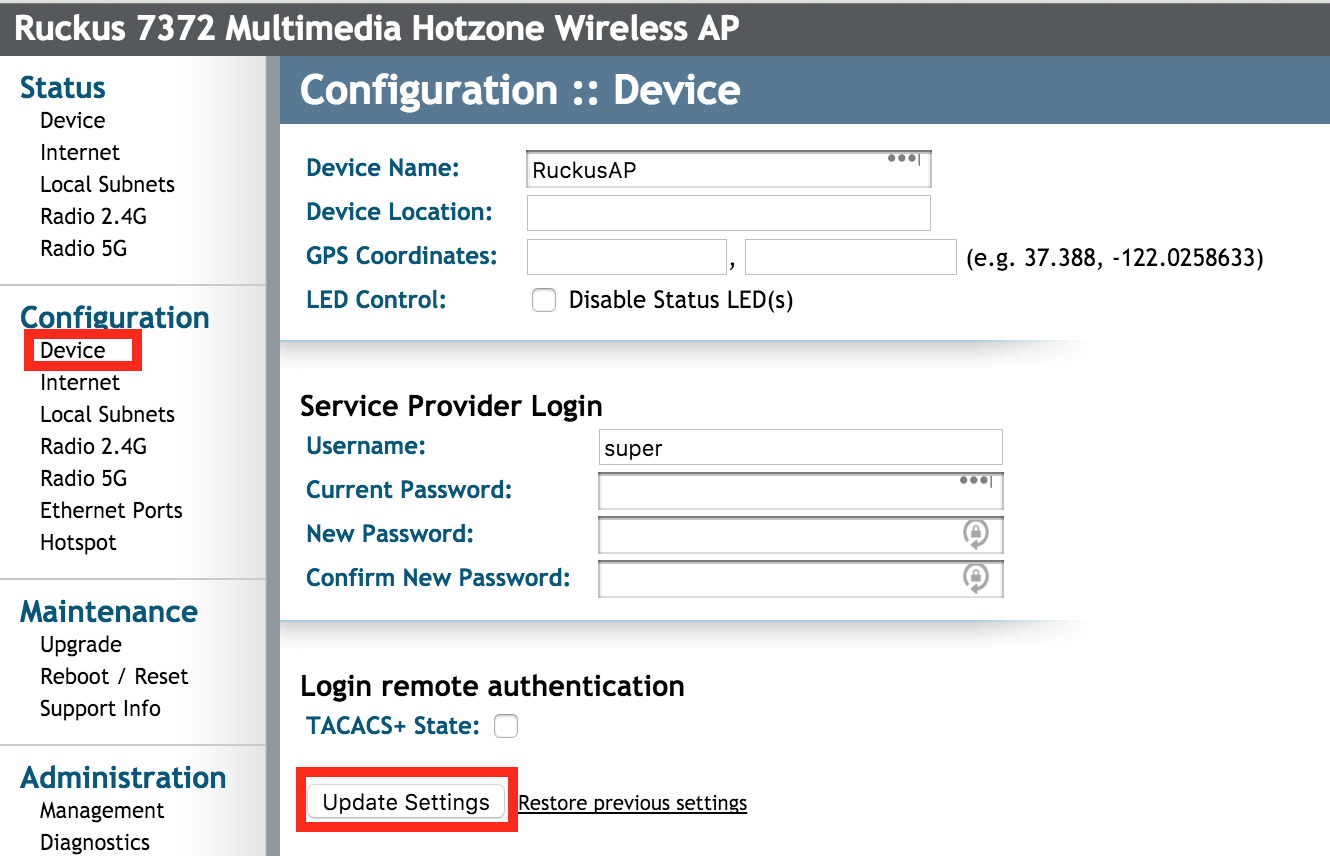Image resolution: width=1330 pixels, height=856 pixels.
Task: Click the GPS longitude input field
Action: 851,257
